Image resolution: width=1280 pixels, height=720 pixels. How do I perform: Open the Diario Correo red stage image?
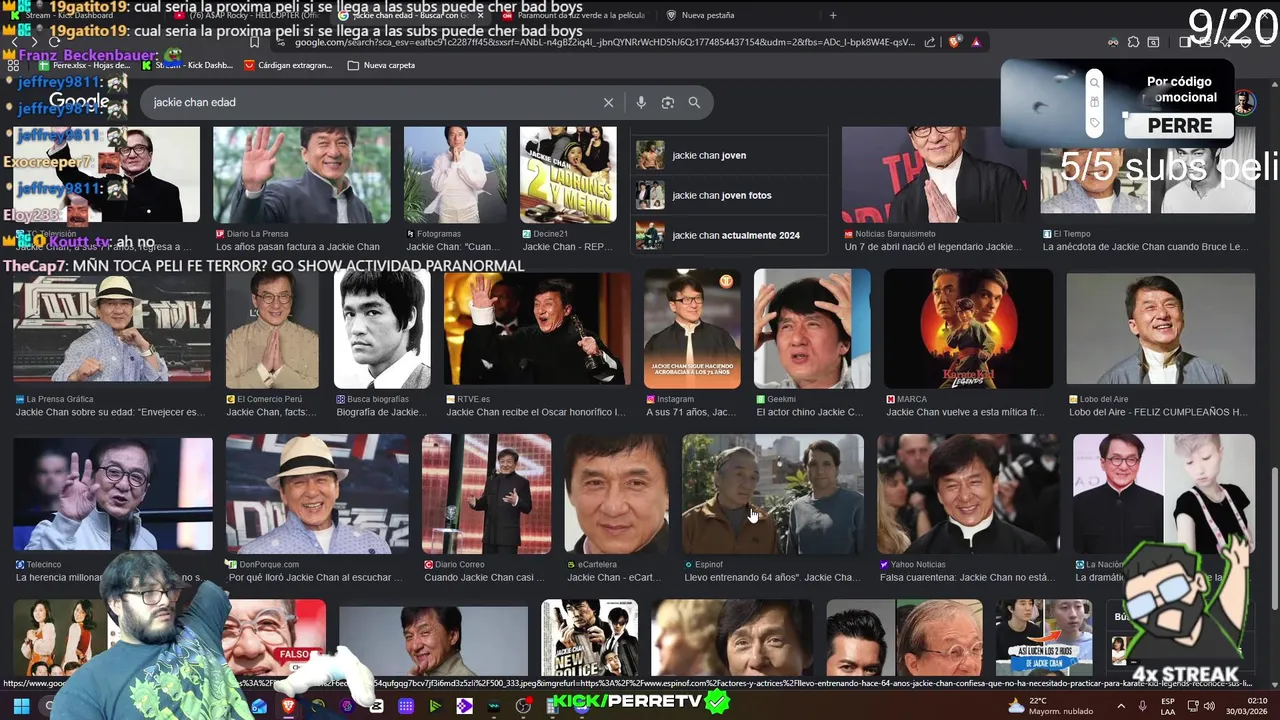point(486,494)
